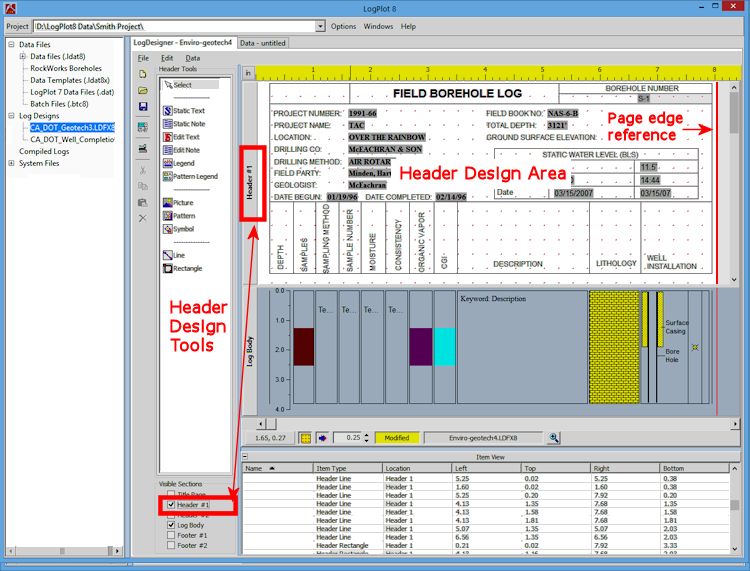Select the Edit Text tool
Screen dimensions: 750x571
tap(181, 137)
